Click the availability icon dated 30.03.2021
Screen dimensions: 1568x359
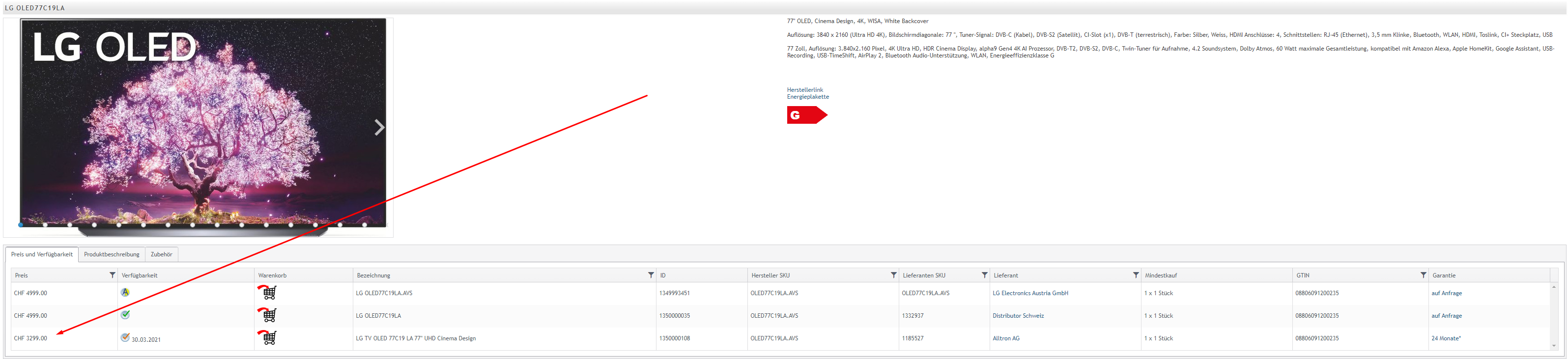coord(125,337)
